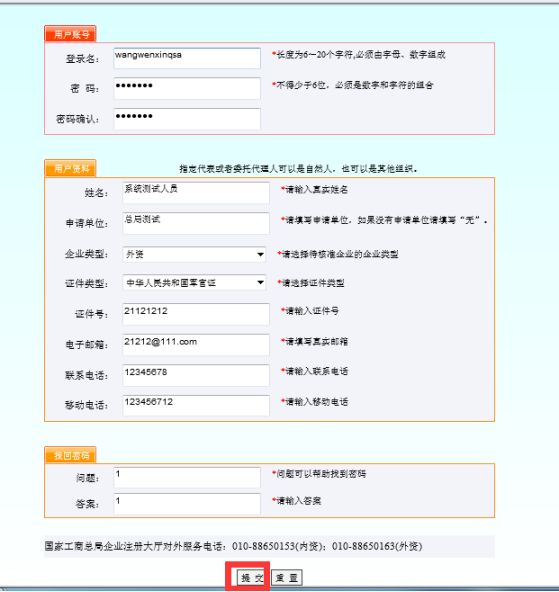
Task: Click the hint text 问题可以帮助找到密码
Action: coord(319,474)
